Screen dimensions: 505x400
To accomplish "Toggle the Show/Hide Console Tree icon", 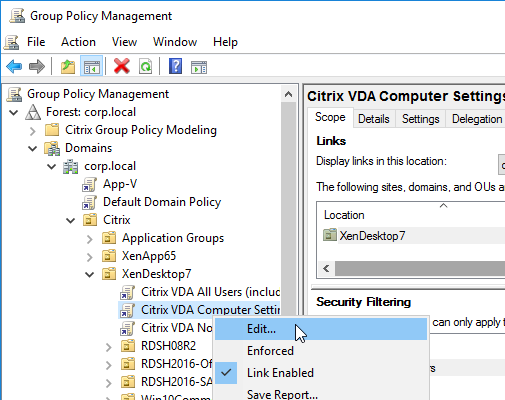I will pos(91,67).
